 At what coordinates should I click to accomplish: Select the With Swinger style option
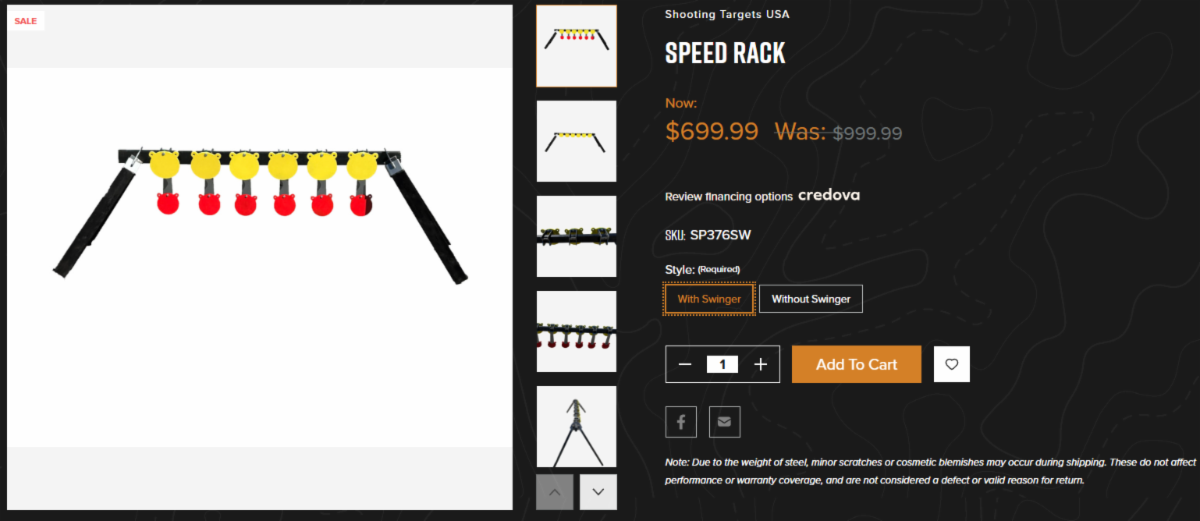coord(709,299)
